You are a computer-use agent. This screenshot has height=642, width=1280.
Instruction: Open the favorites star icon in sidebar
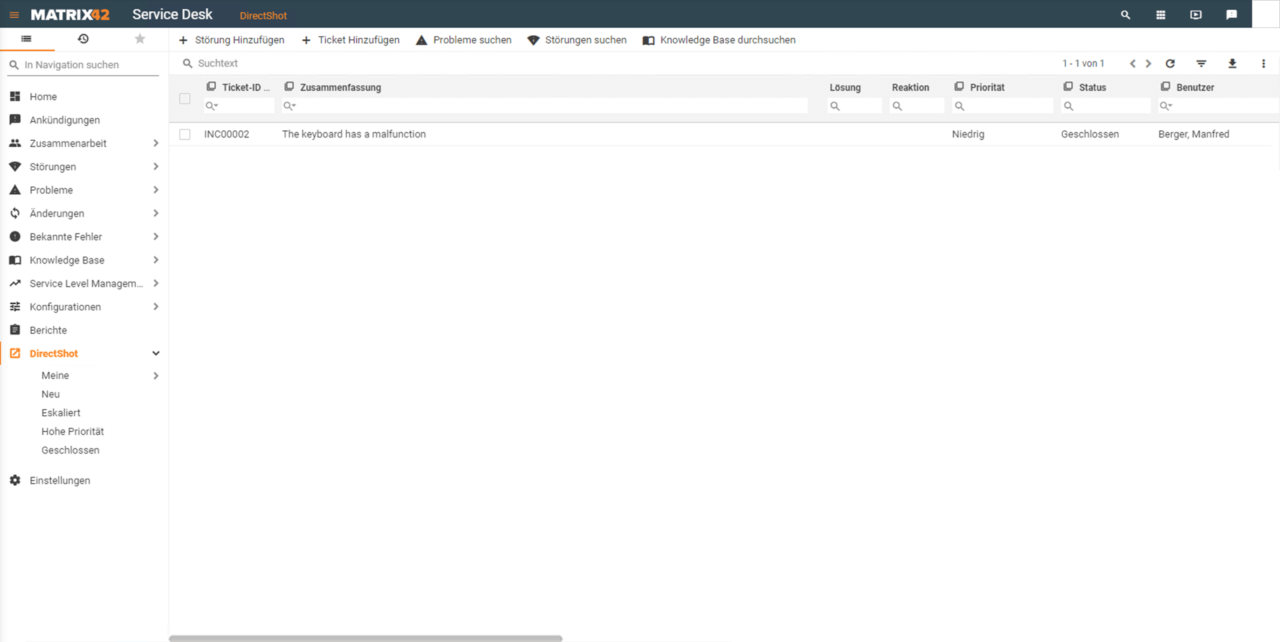tap(139, 38)
